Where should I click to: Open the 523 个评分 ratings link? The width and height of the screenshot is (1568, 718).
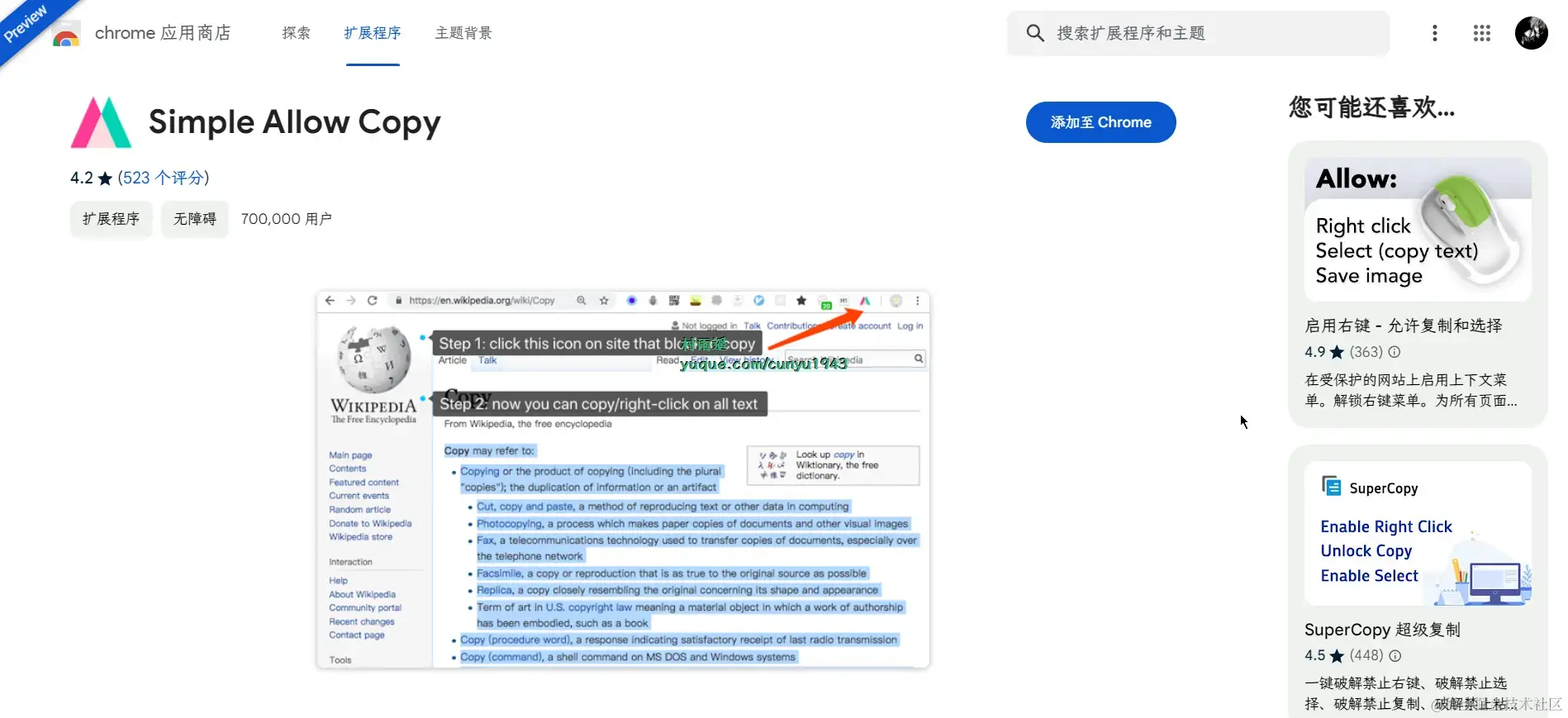pos(164,178)
